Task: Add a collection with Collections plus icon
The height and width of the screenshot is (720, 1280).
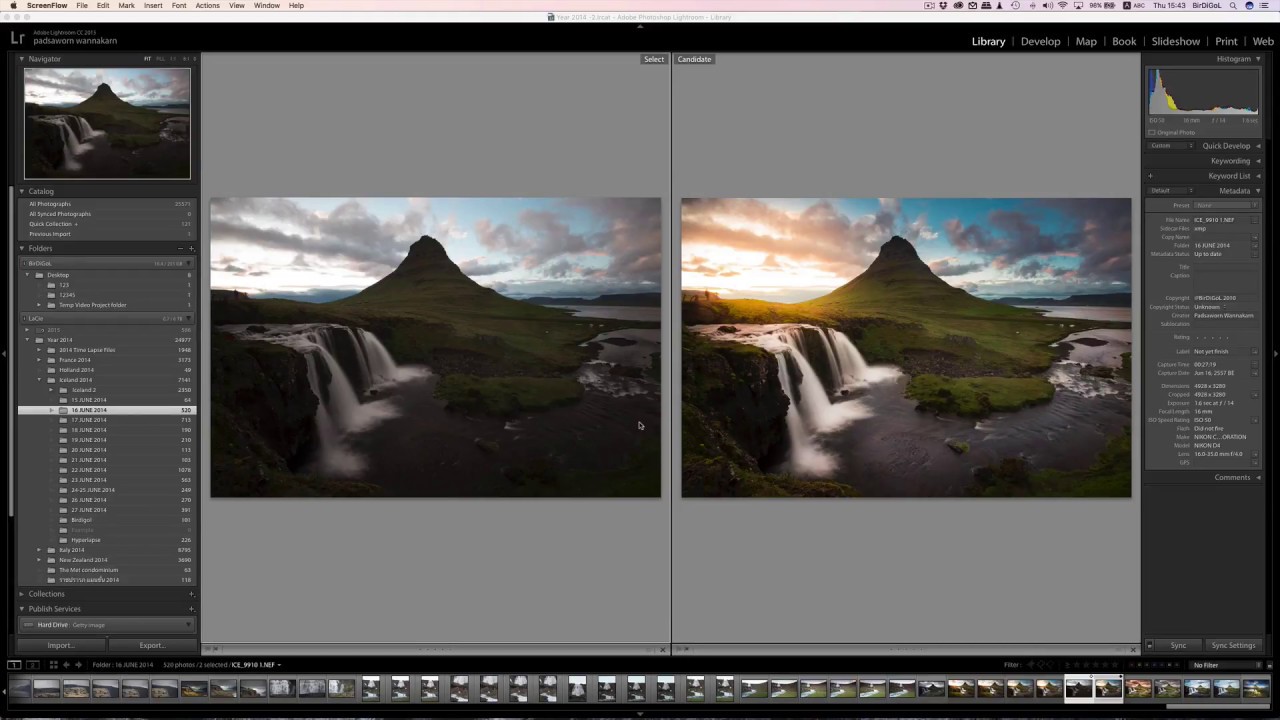Action: pyautogui.click(x=191, y=594)
